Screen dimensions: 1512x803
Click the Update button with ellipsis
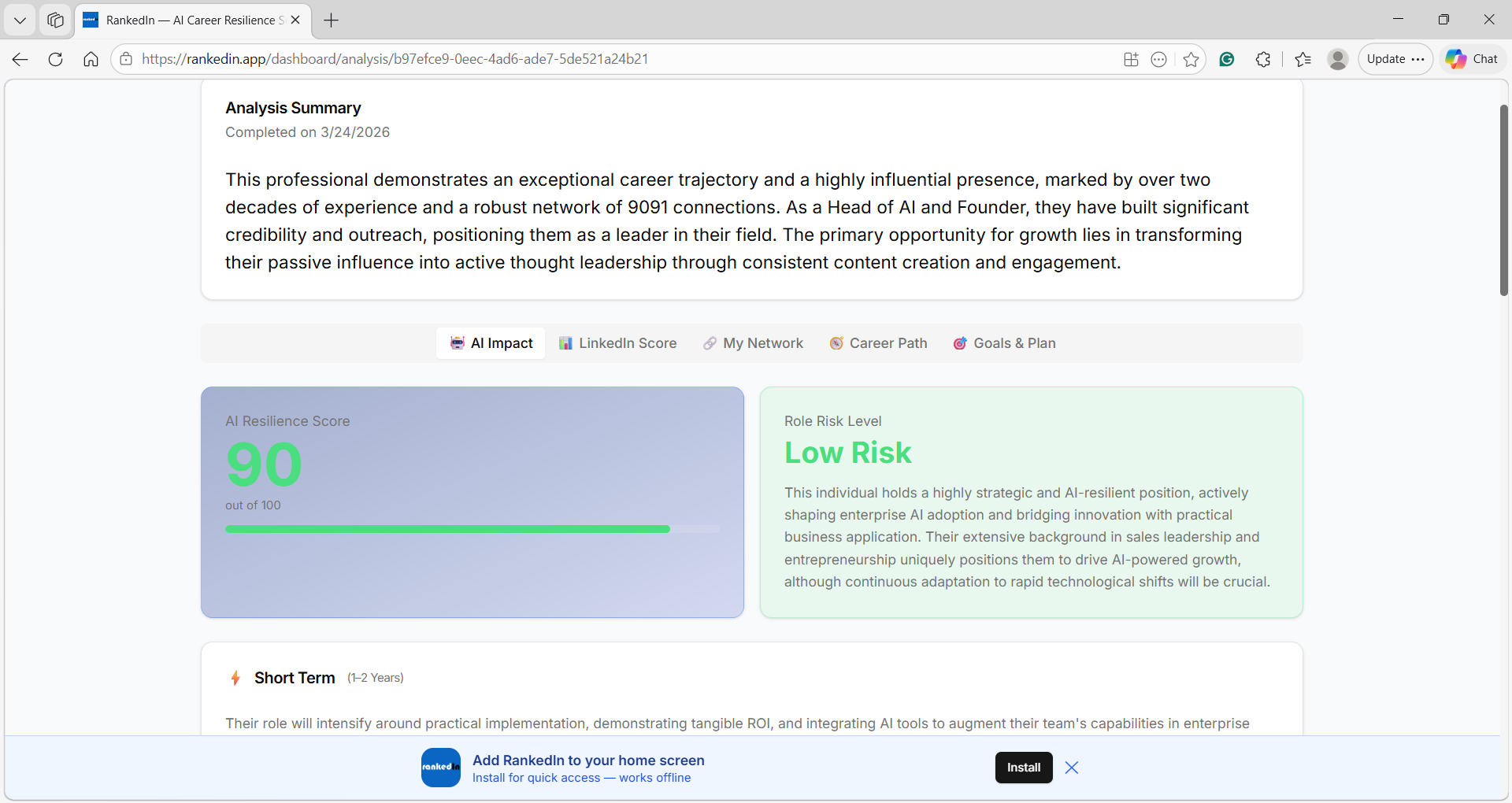1395,59
